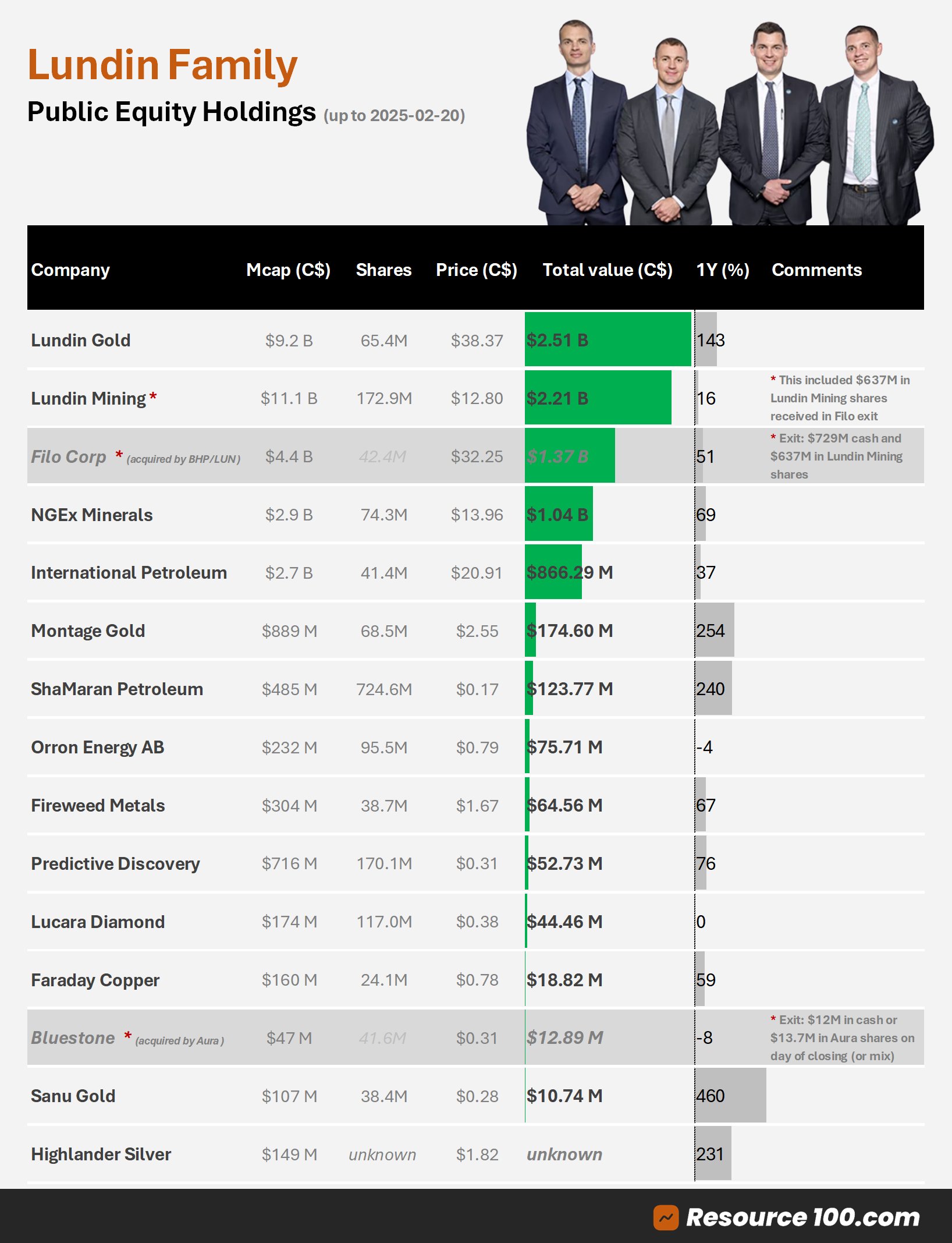Click Orron Energy's -4 one-year return
The image size is (952, 1243).
click(x=704, y=748)
